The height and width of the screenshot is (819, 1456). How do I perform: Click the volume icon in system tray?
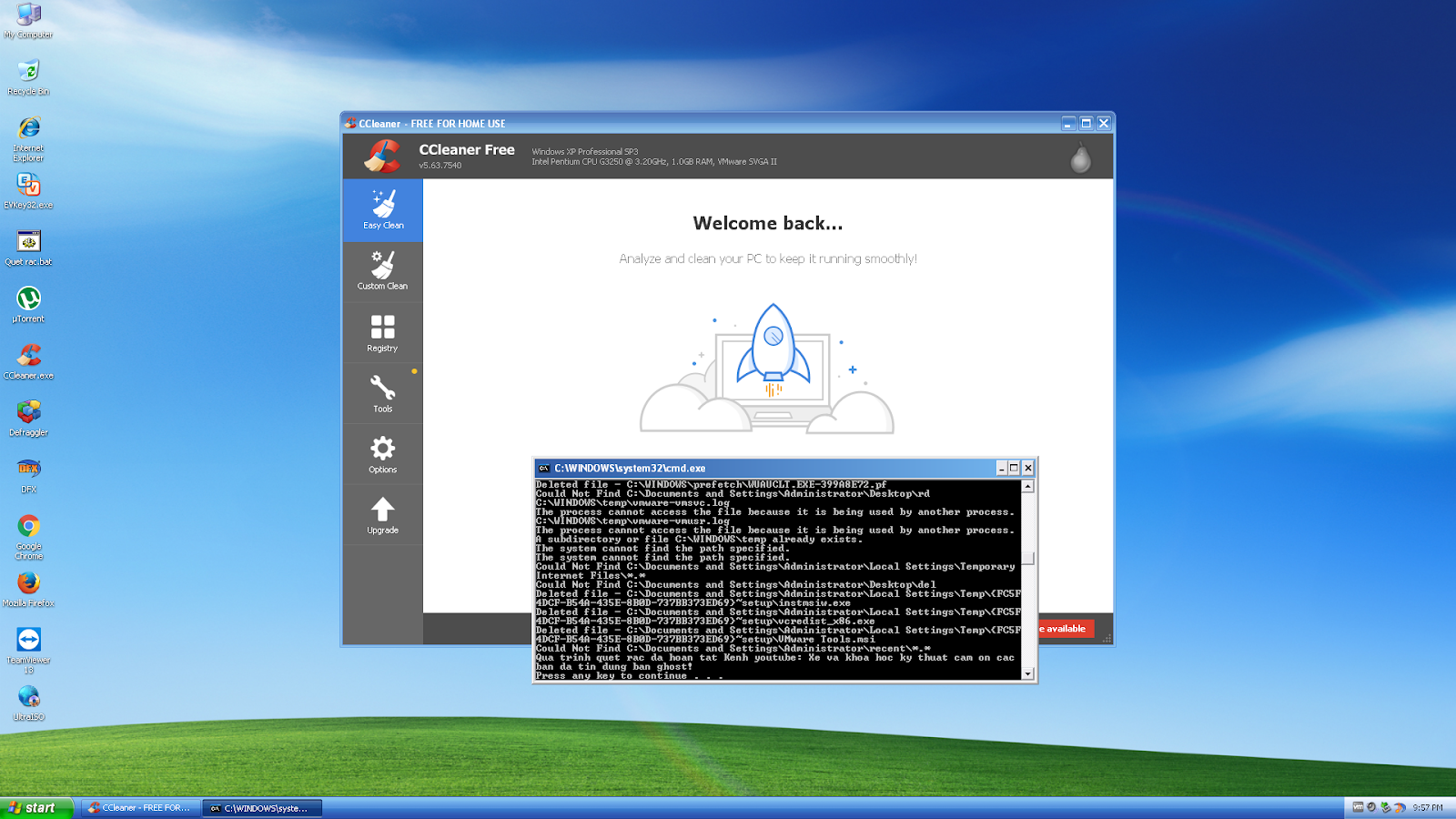[1370, 807]
